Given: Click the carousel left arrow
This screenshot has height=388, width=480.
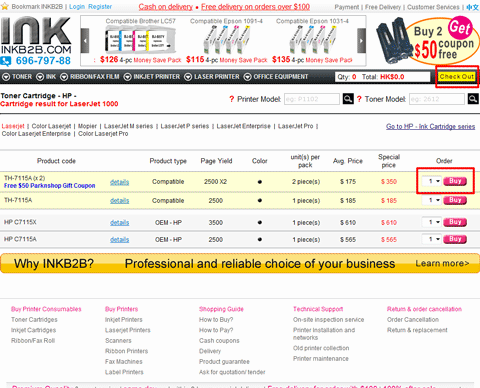Looking at the screenshot, I should [85, 41].
